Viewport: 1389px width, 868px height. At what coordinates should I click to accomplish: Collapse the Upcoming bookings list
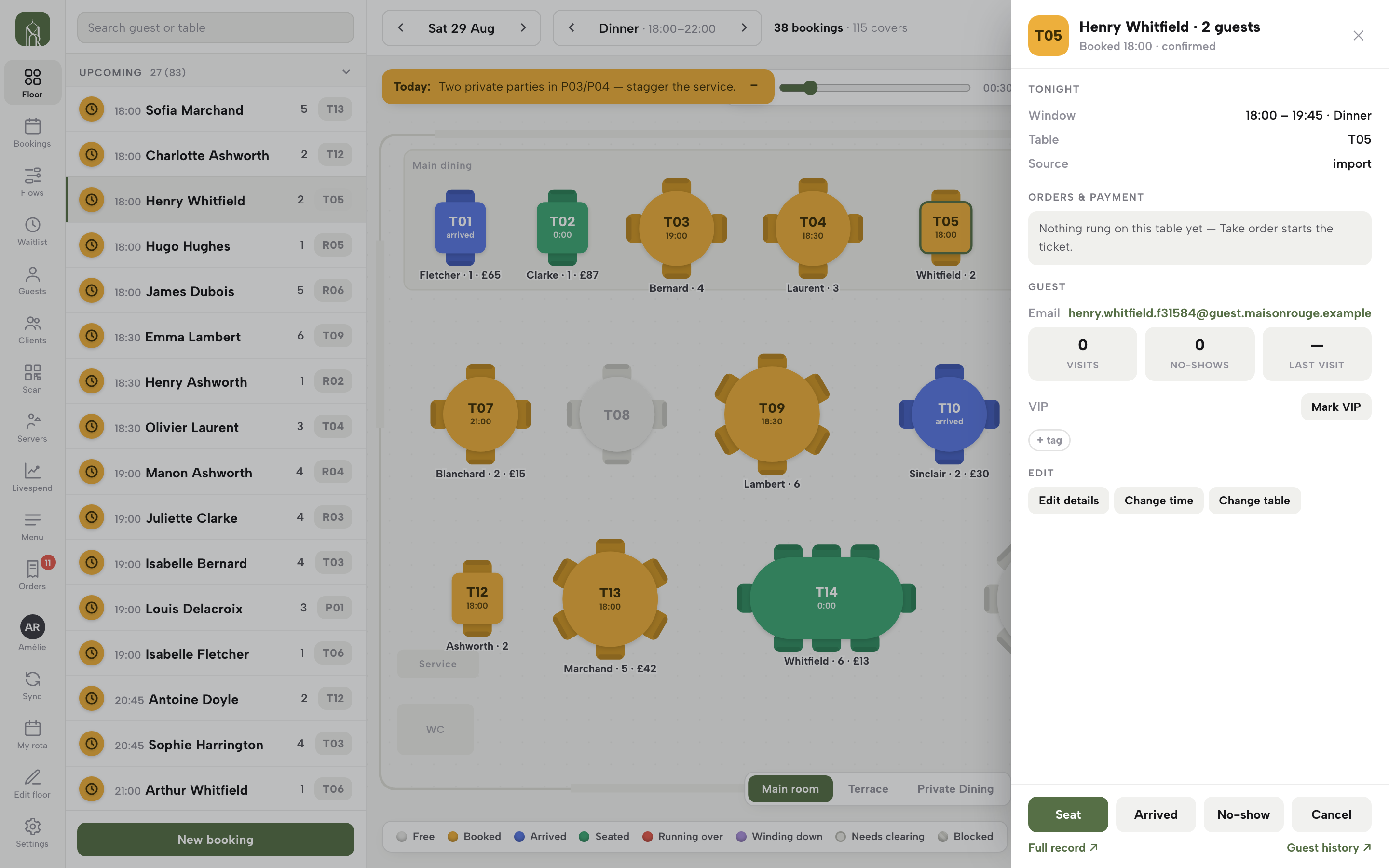point(346,72)
